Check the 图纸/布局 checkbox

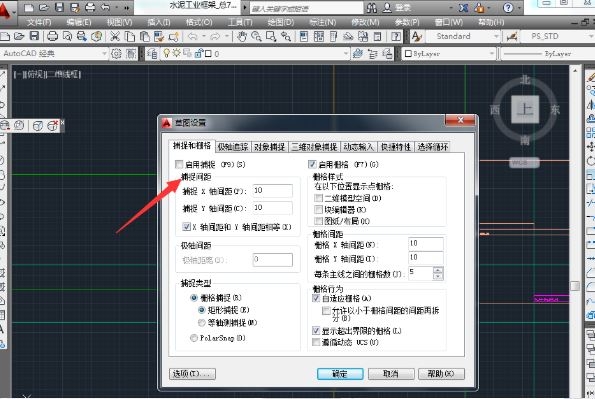coord(318,221)
